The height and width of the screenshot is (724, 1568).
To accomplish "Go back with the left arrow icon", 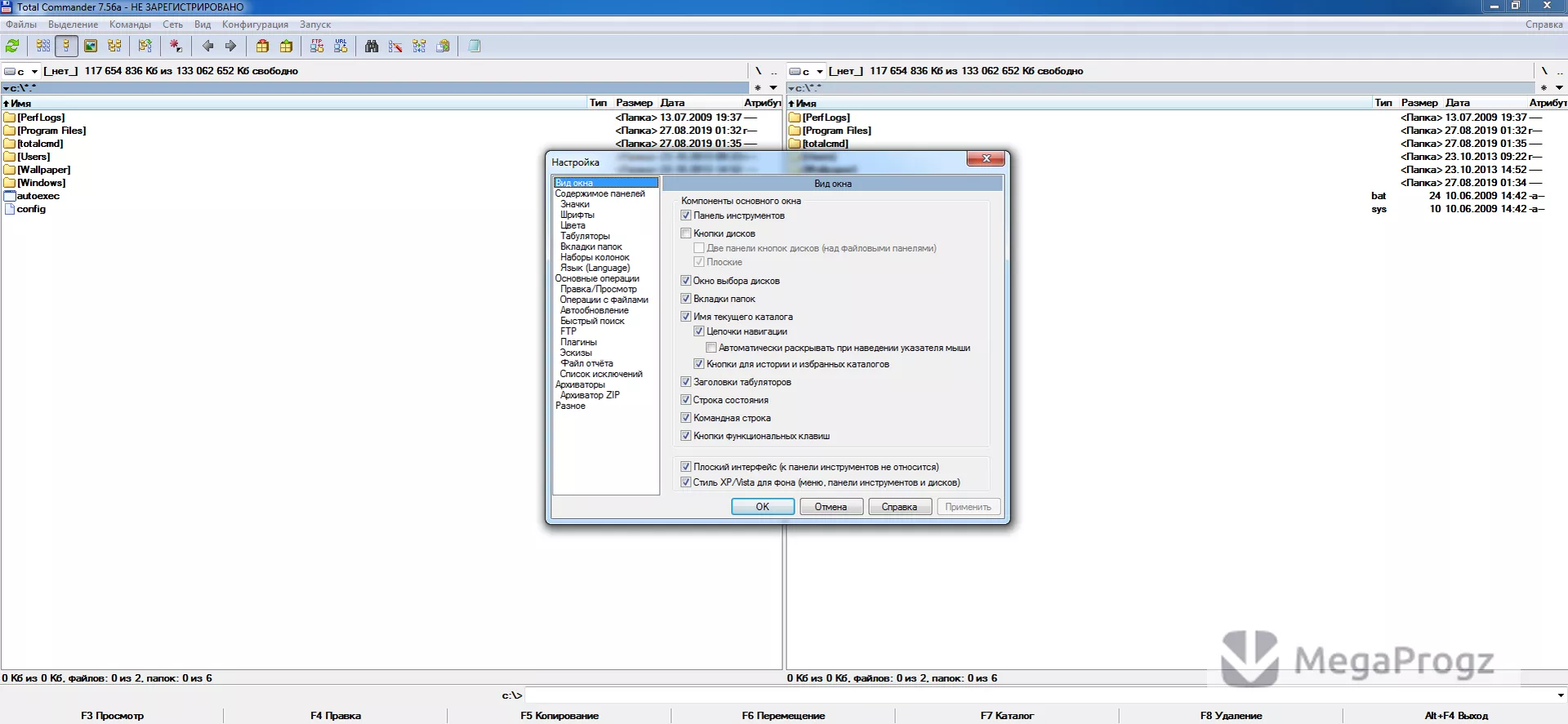I will [207, 47].
